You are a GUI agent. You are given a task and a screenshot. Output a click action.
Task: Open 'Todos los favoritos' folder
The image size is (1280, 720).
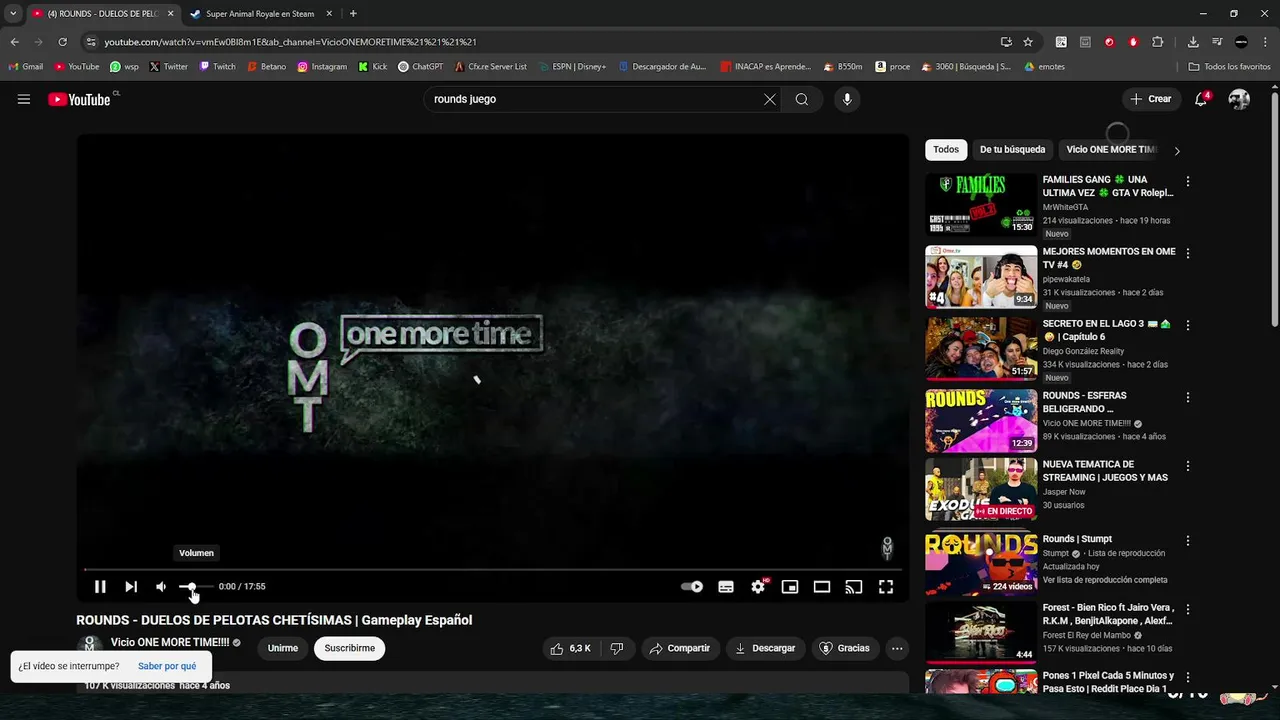1229,67
